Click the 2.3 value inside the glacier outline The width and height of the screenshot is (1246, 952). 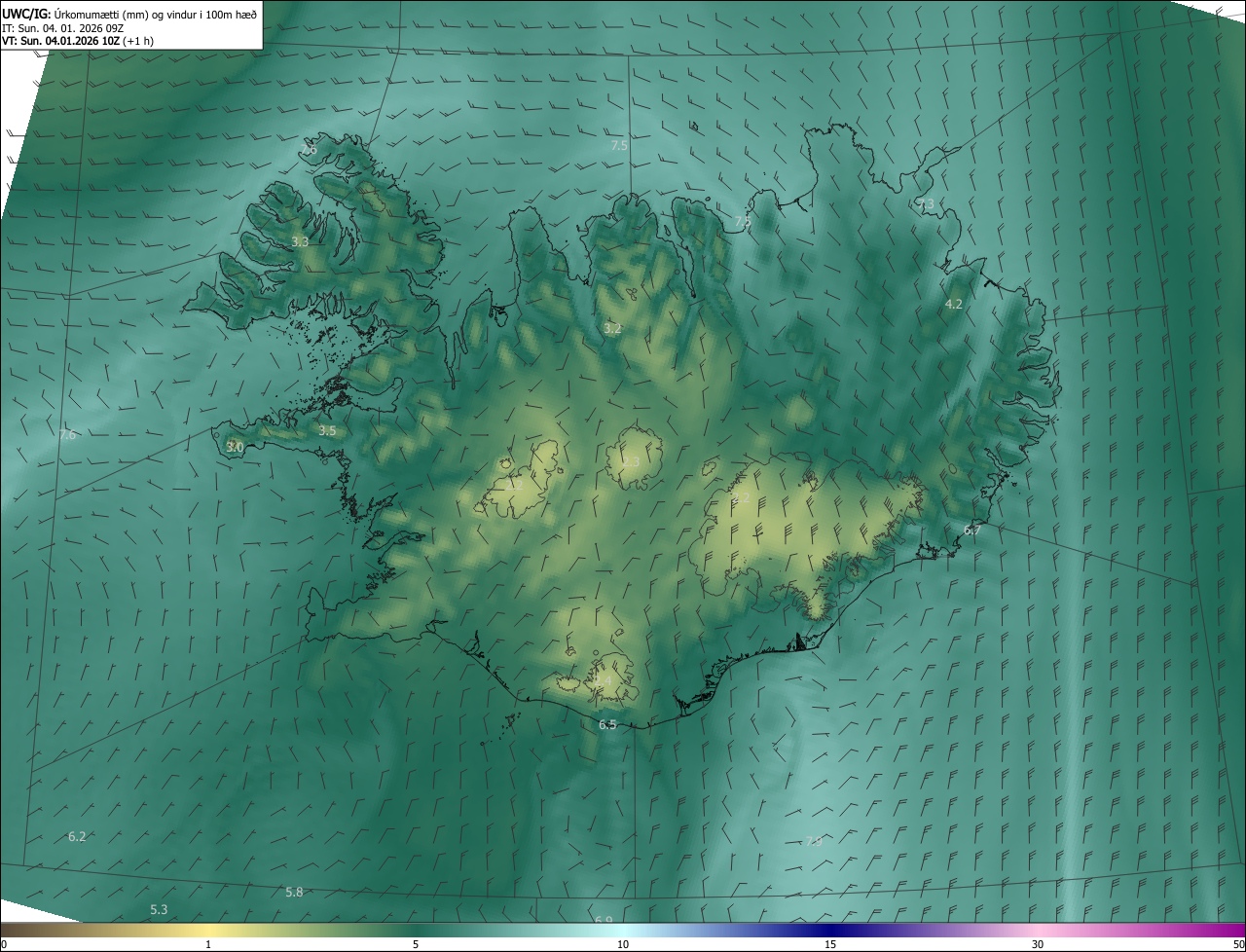[631, 462]
